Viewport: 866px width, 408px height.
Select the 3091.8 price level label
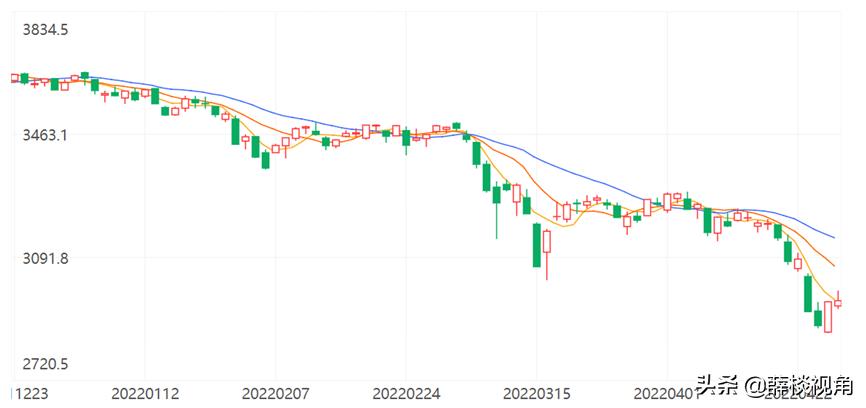pyautogui.click(x=45, y=258)
